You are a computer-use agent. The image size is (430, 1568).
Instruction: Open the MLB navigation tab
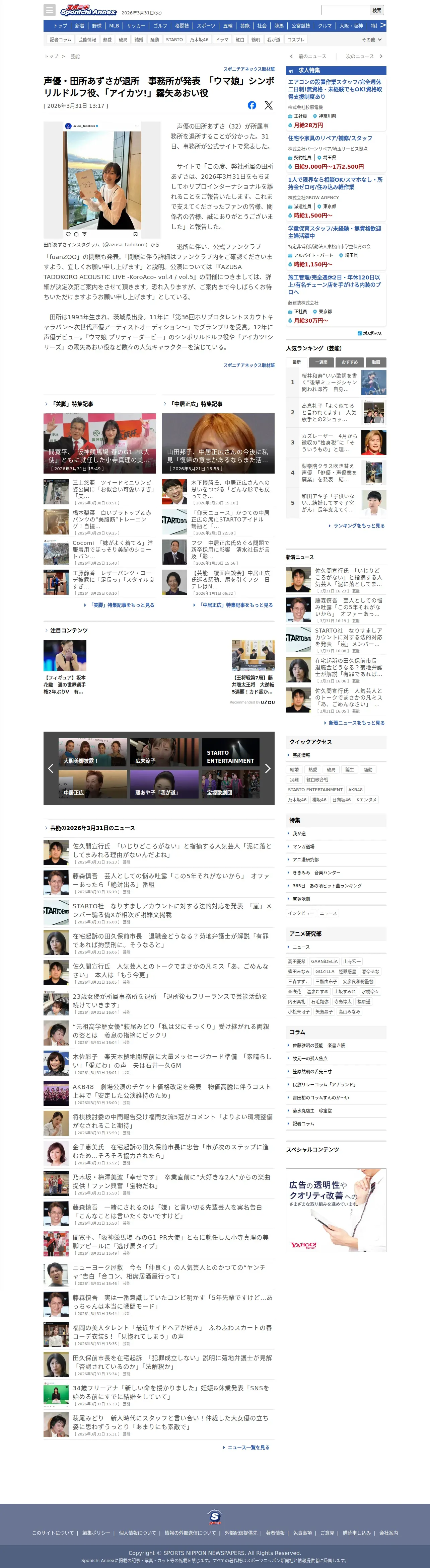114,25
